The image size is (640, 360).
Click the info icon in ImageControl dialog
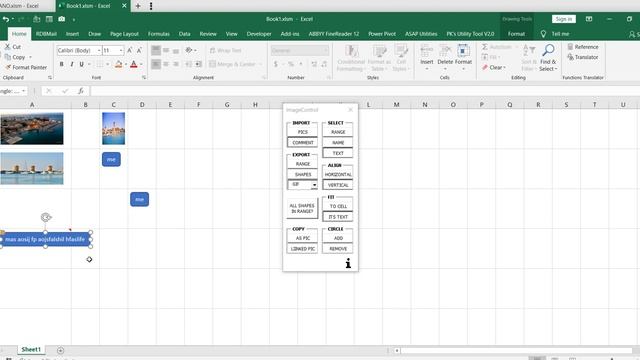click(x=348, y=263)
